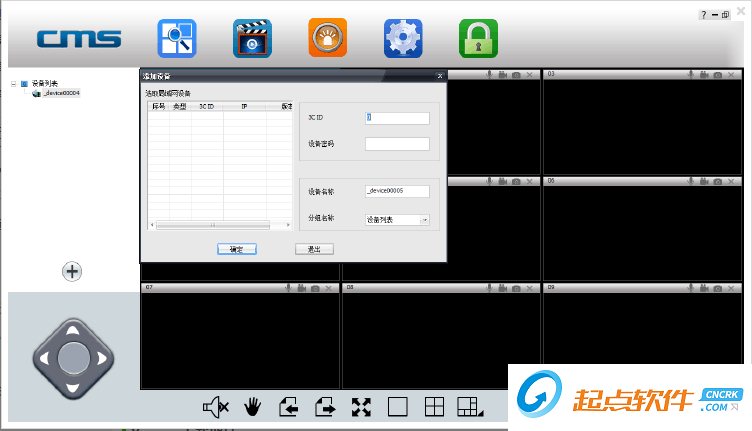Open the 分组名称 dropdown in dialog

397,220
